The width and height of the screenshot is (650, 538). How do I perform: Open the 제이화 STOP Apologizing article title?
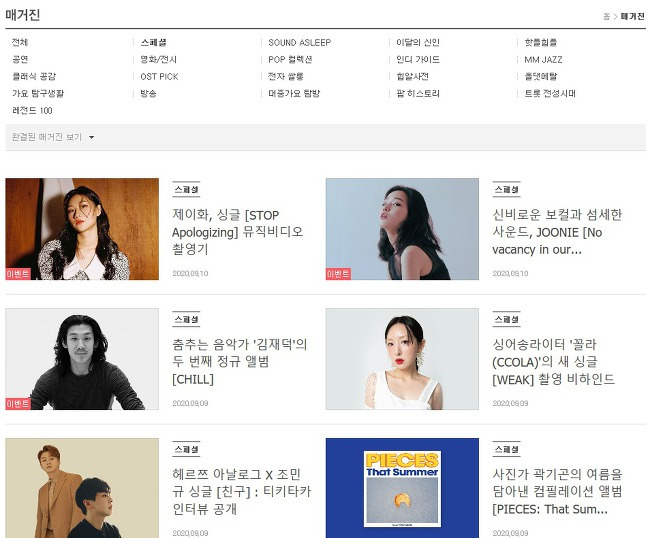click(238, 232)
